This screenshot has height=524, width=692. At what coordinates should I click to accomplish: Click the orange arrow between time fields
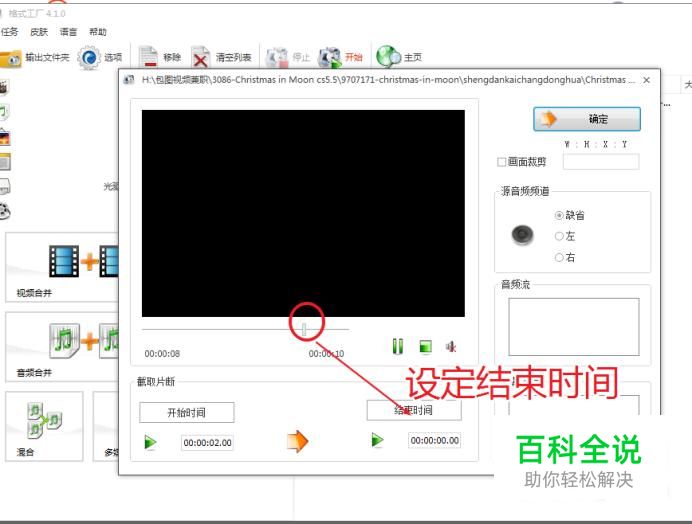tap(297, 441)
